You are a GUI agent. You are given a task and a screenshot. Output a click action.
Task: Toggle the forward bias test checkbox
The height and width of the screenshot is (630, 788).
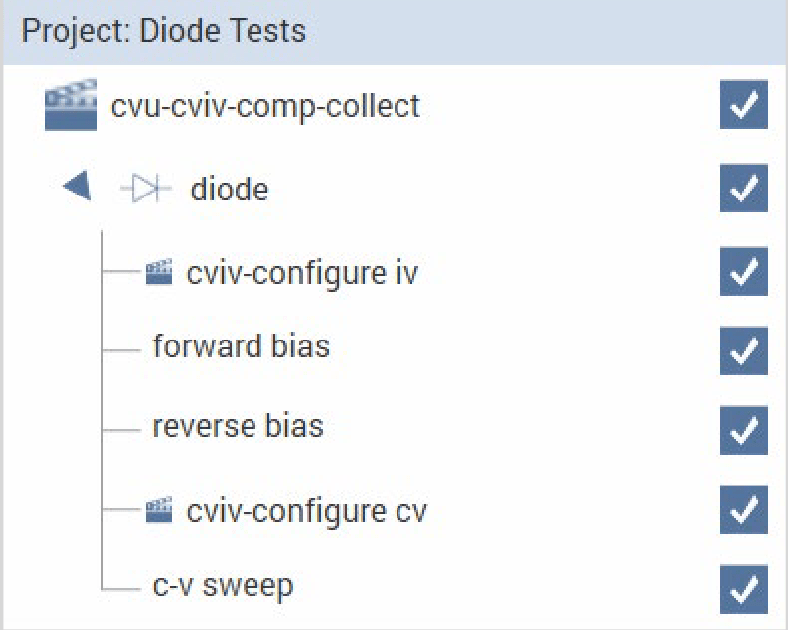[x=743, y=350]
